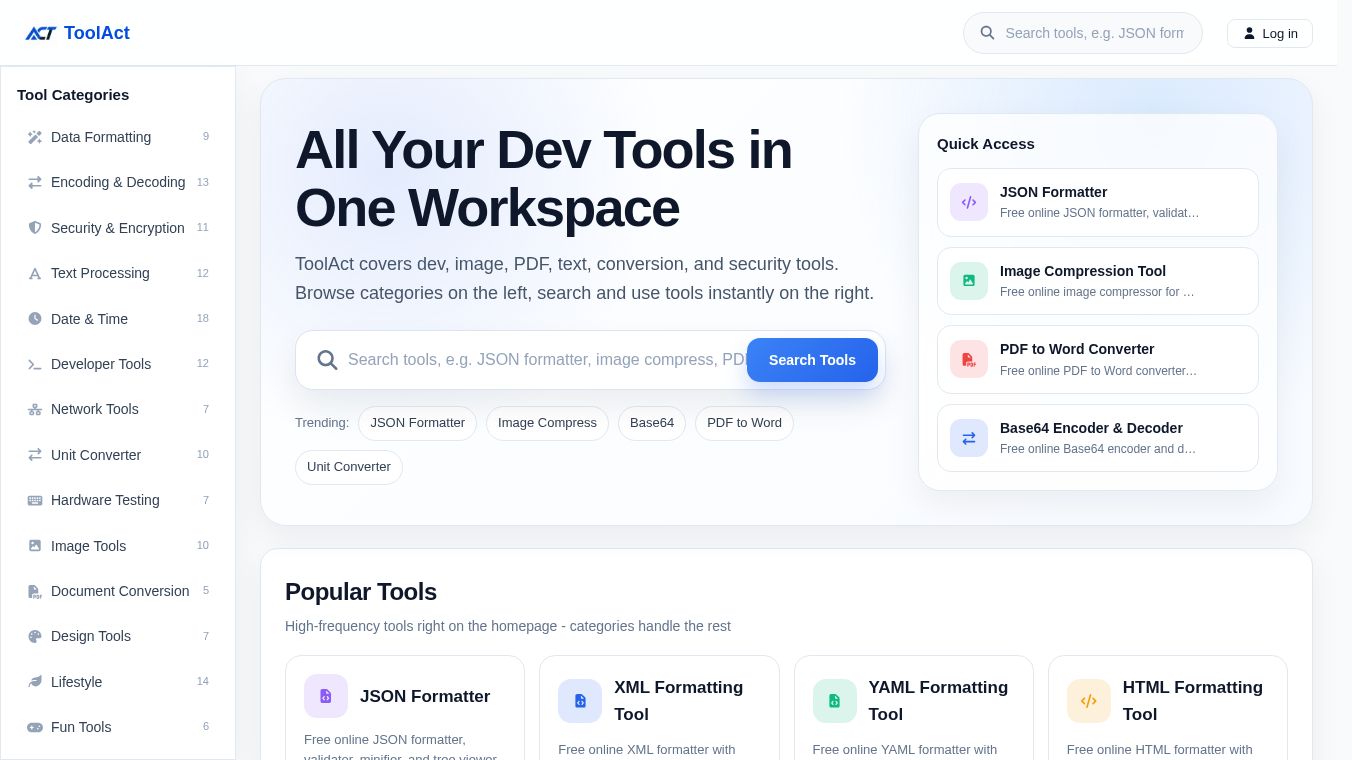This screenshot has width=1352, height=760.
Task: Click the Fun Tools label
Action: [81, 727]
